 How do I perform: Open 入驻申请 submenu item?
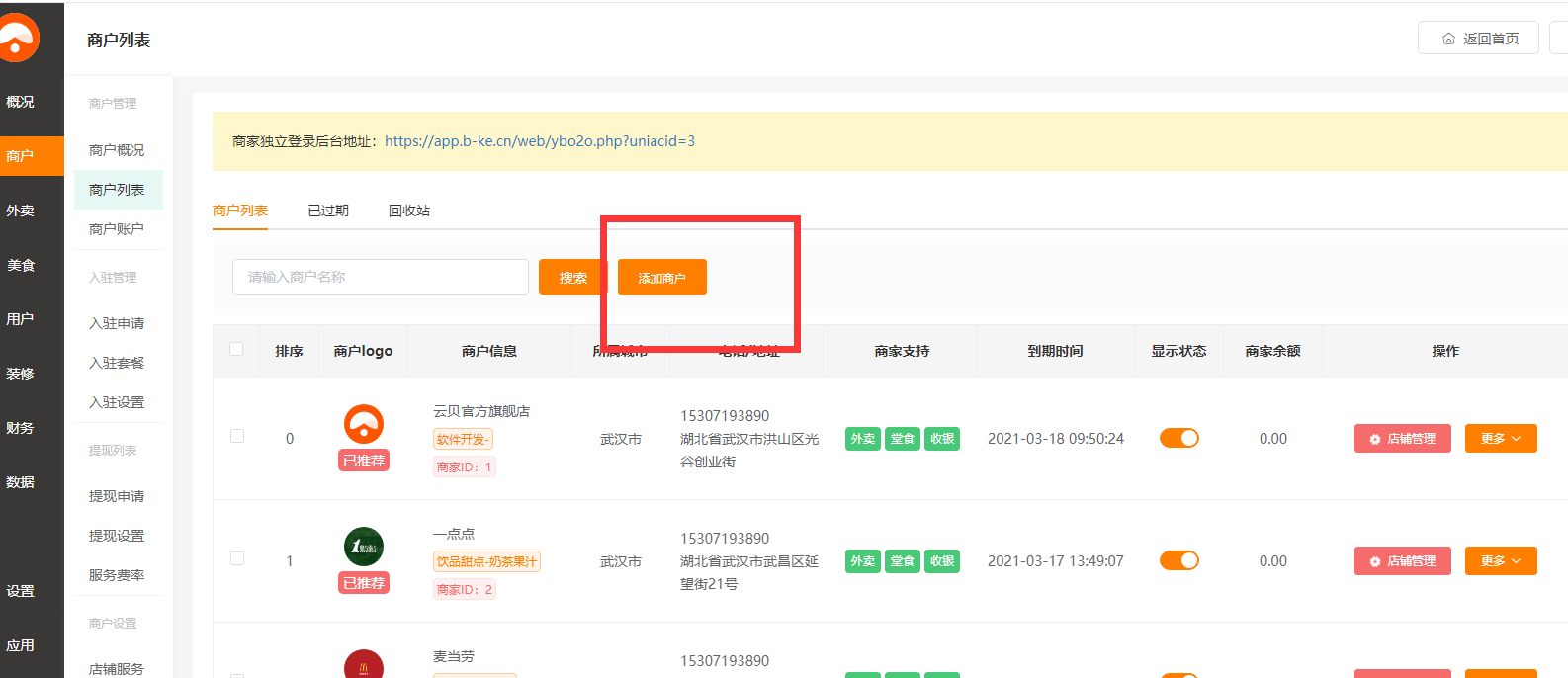click(x=117, y=323)
